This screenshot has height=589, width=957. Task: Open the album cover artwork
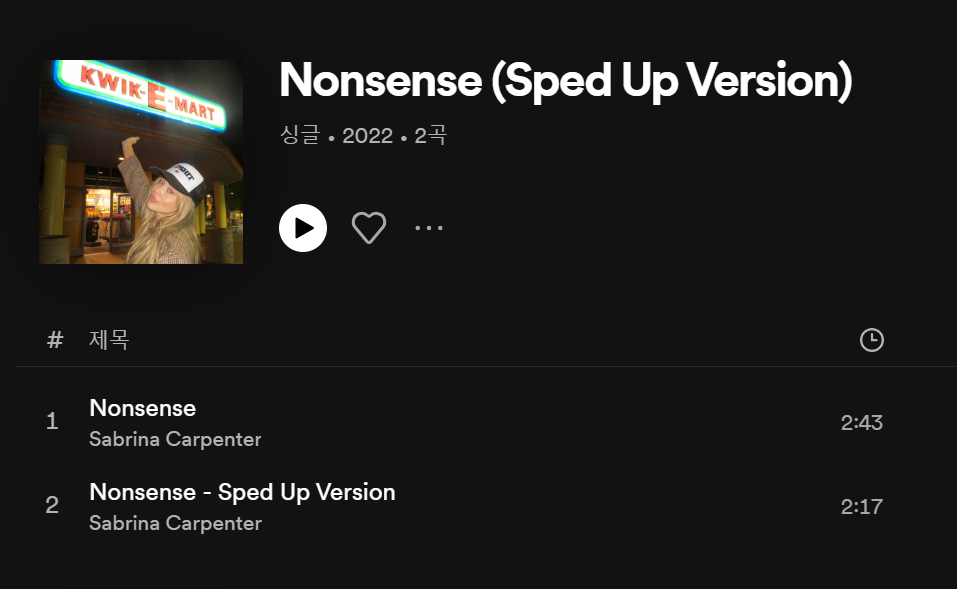click(x=141, y=162)
